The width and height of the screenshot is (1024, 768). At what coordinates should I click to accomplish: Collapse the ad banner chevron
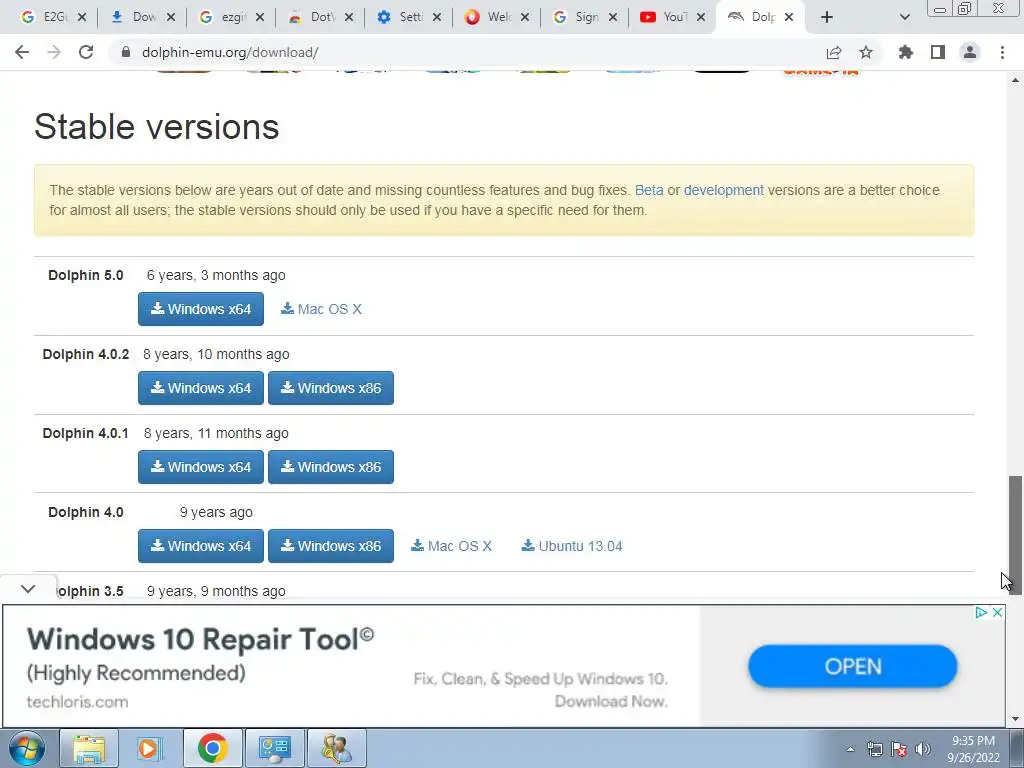pos(28,589)
